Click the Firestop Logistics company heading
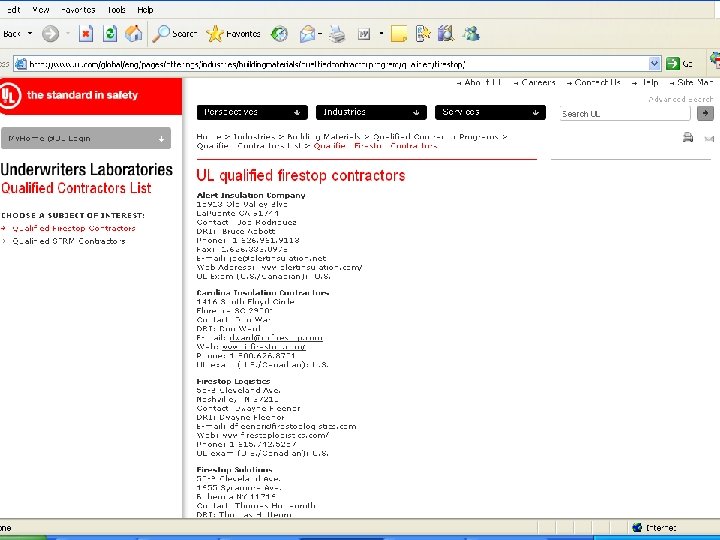This screenshot has height=540, width=720. tap(233, 381)
